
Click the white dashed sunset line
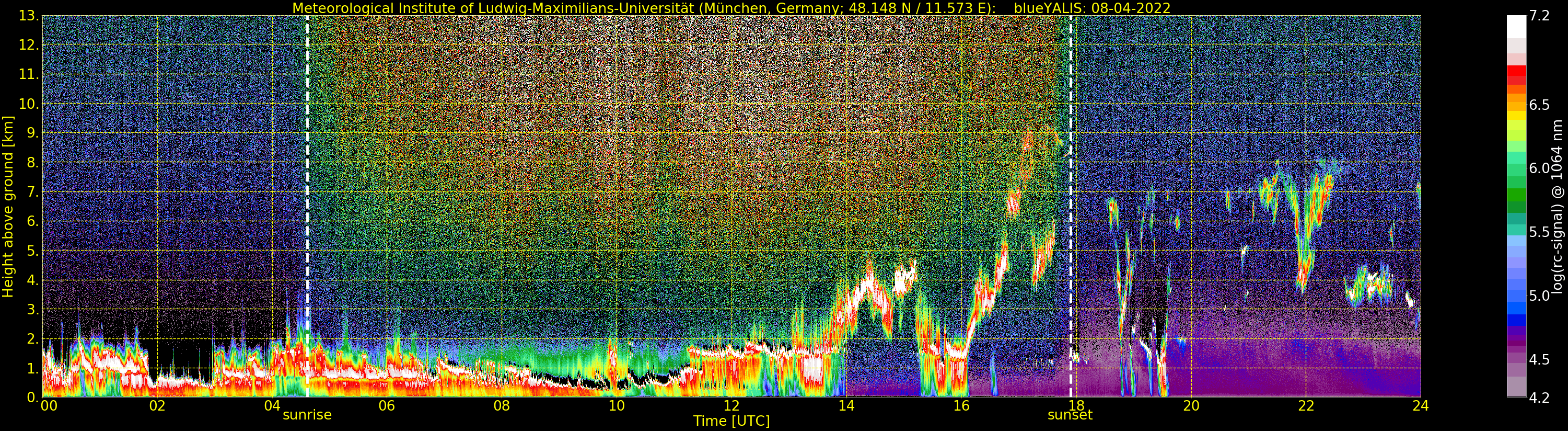(x=1071, y=206)
